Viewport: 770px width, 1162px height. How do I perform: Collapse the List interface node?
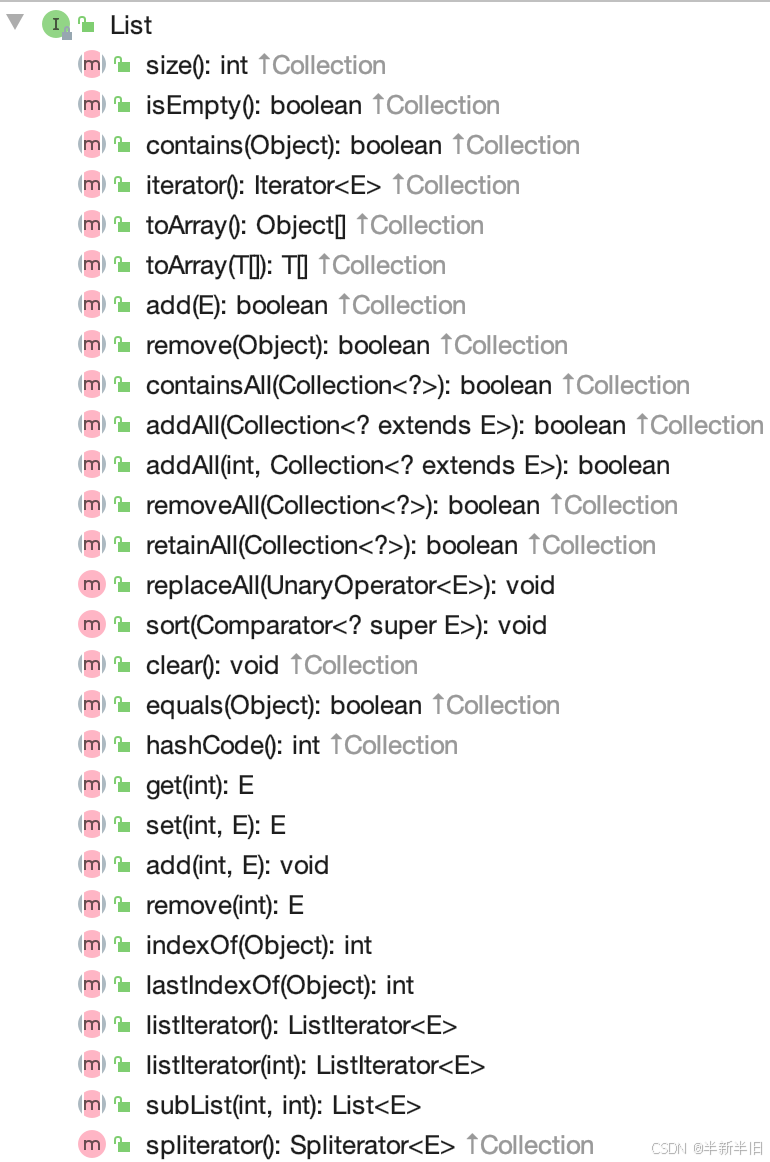point(15,22)
